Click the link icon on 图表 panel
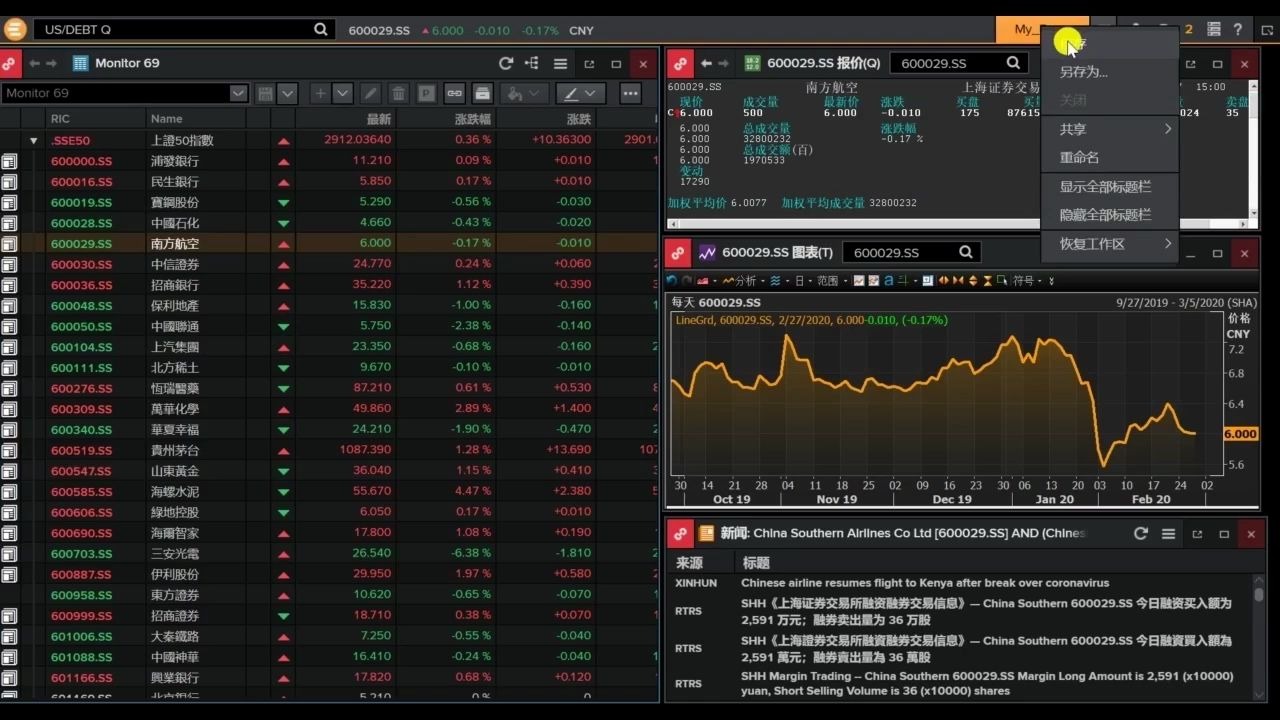The image size is (1280, 720). (x=680, y=253)
